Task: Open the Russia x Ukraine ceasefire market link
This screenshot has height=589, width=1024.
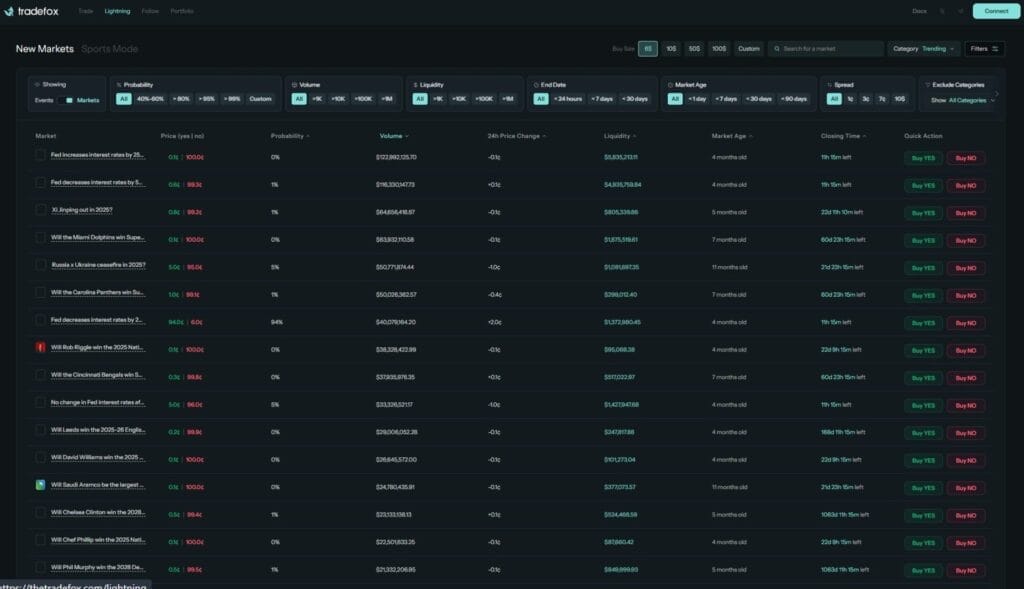Action: (x=98, y=266)
